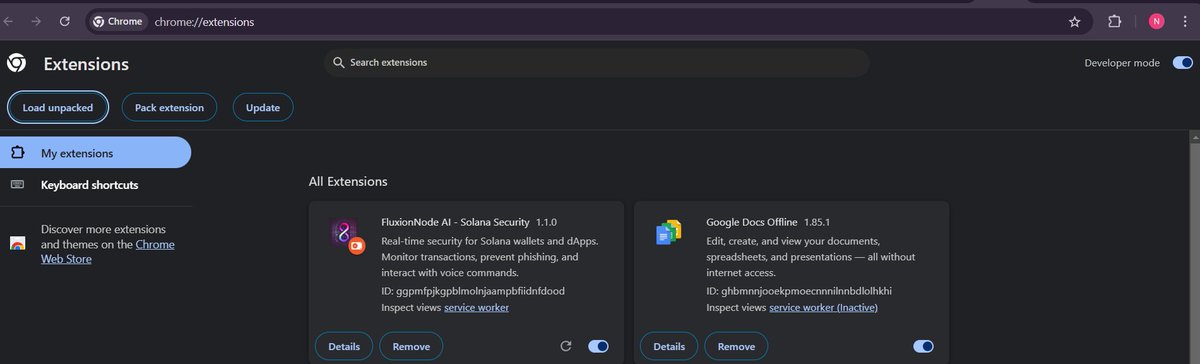Inspect the service worker (Inactive) link
Image resolution: width=1200 pixels, height=364 pixels.
coord(823,307)
